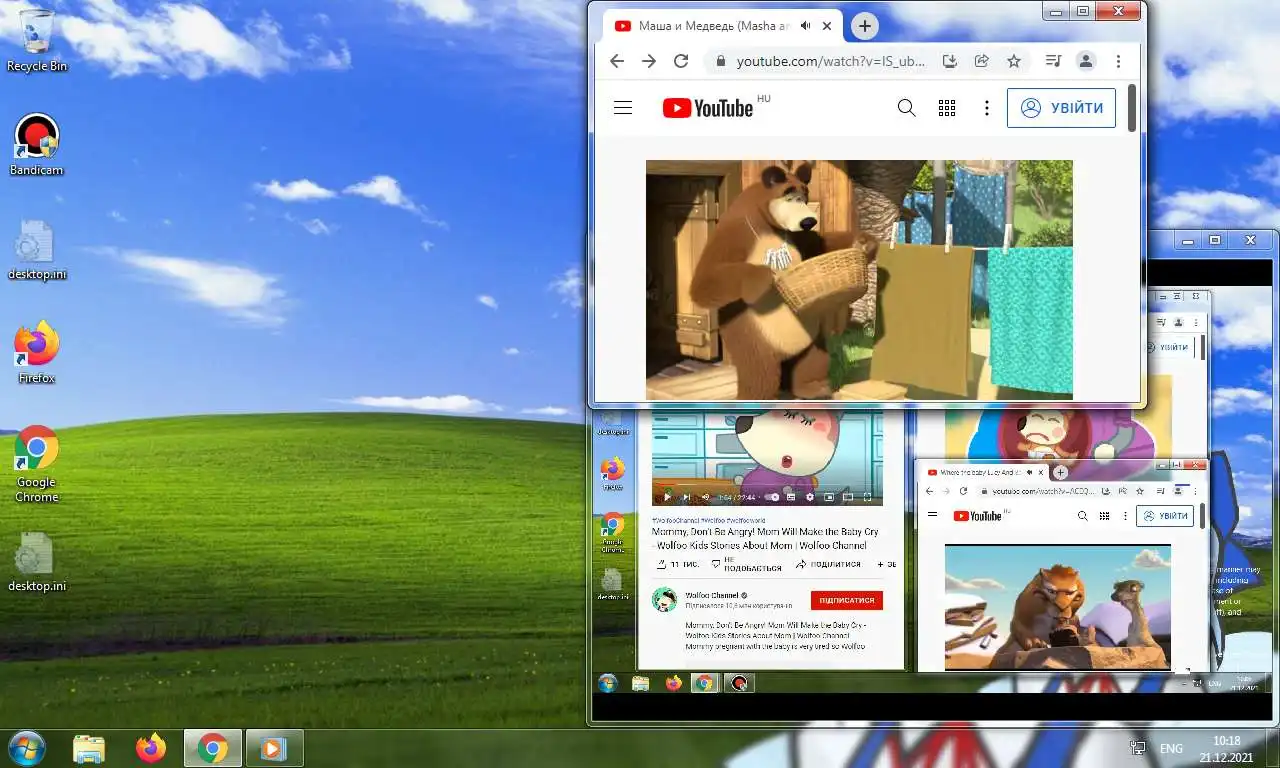Image resolution: width=1280 pixels, height=768 pixels.
Task: Share this page from front Chrome address bar
Action: (982, 61)
